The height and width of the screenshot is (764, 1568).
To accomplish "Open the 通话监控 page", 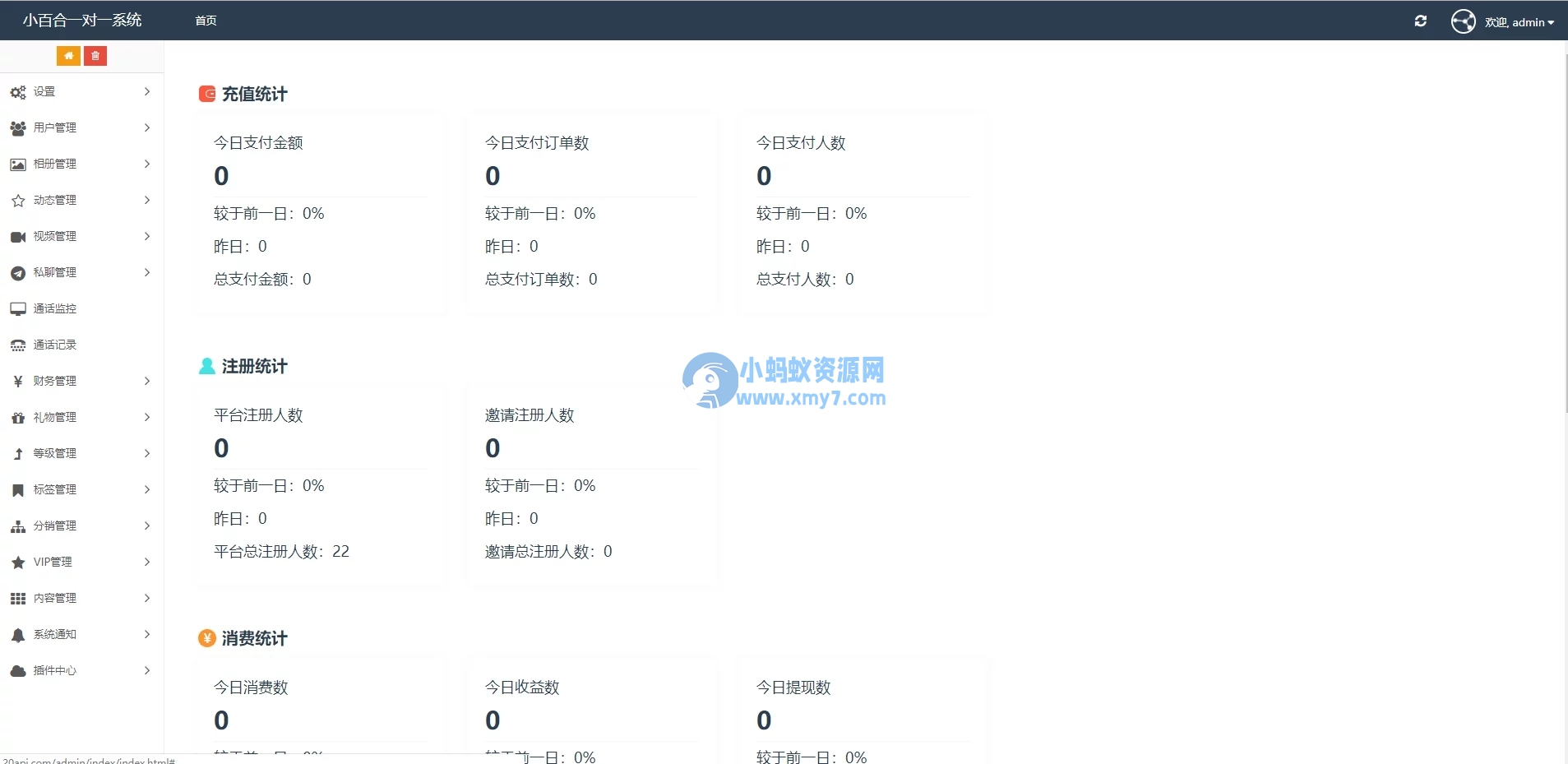I will coord(55,308).
